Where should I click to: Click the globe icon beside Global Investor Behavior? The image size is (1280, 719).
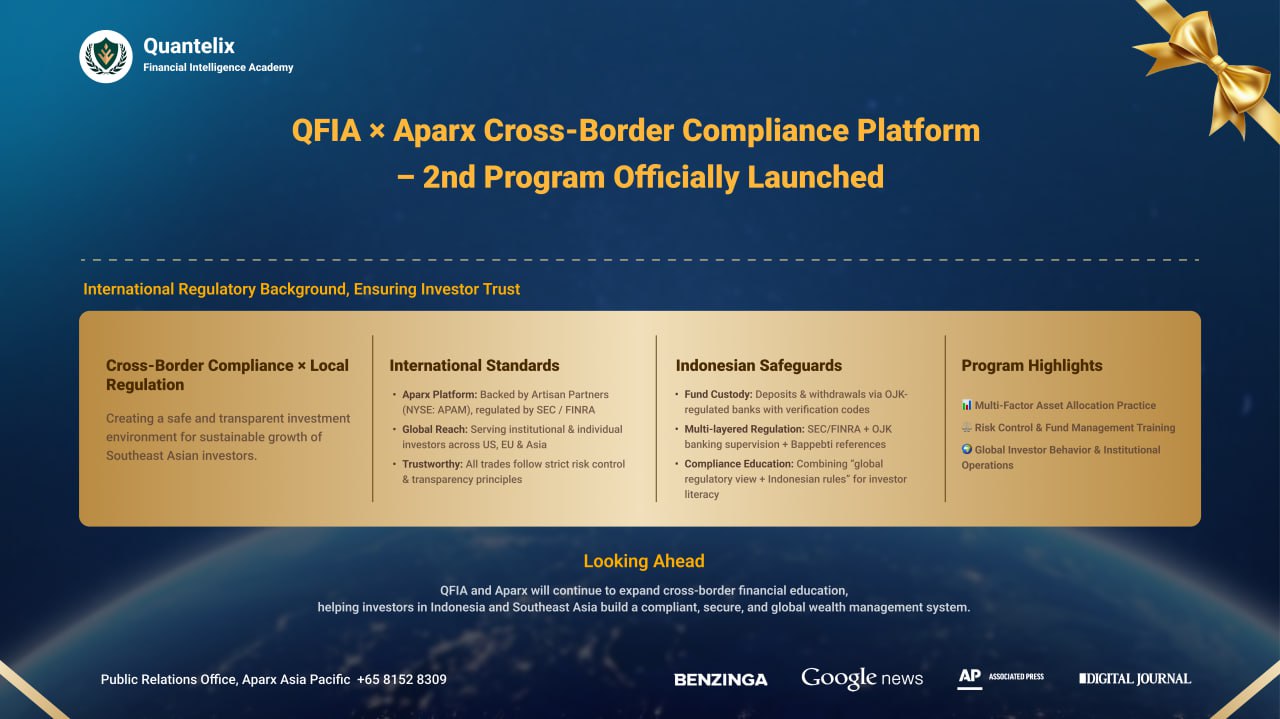tap(967, 449)
